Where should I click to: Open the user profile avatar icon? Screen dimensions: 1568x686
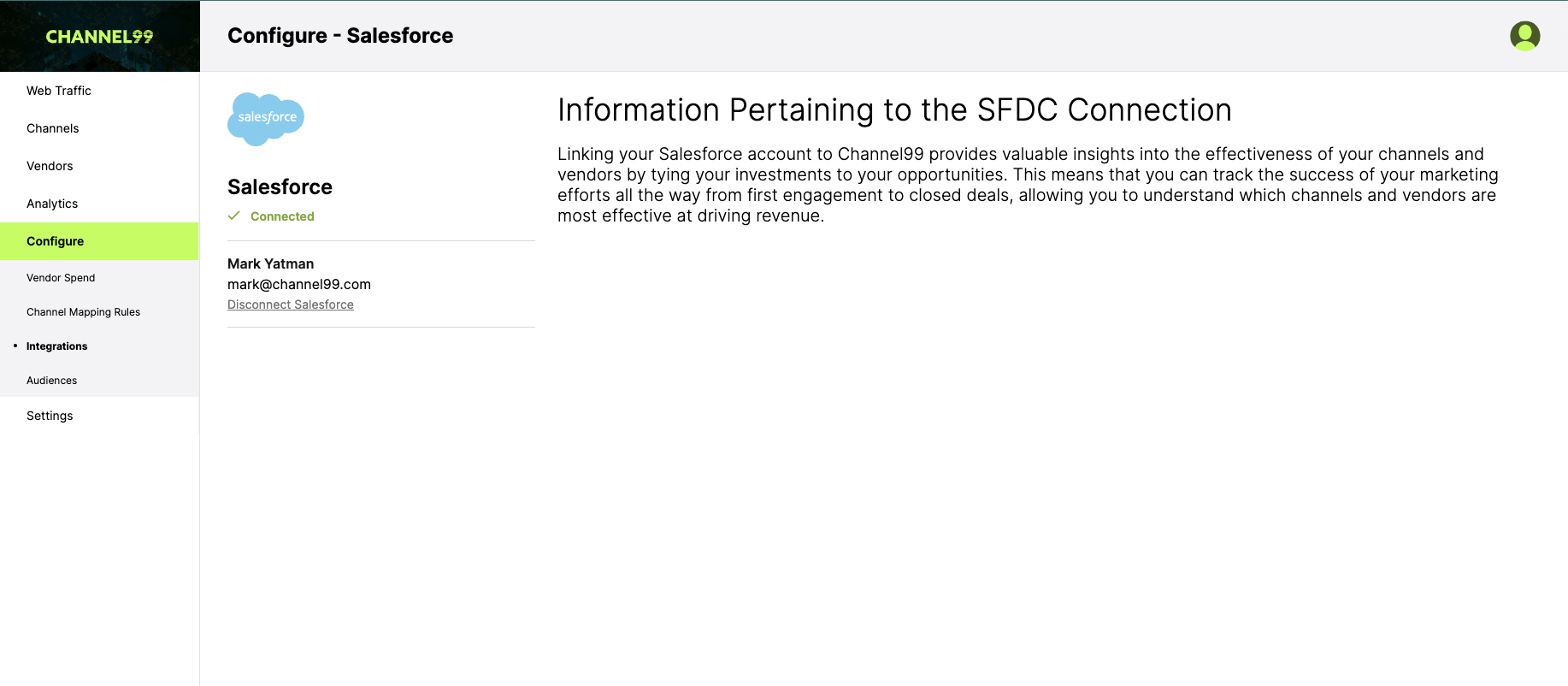(1524, 36)
